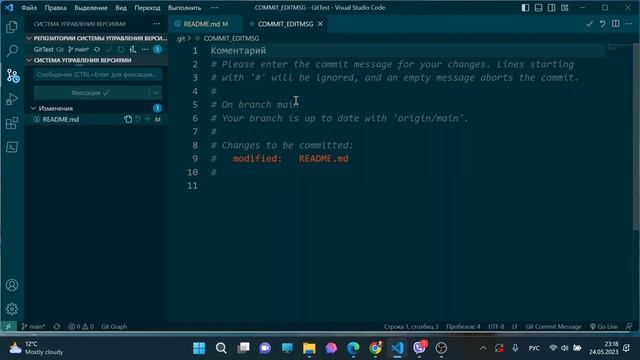640x360 pixels.
Task: Split the editor to the right
Action: coord(616,24)
